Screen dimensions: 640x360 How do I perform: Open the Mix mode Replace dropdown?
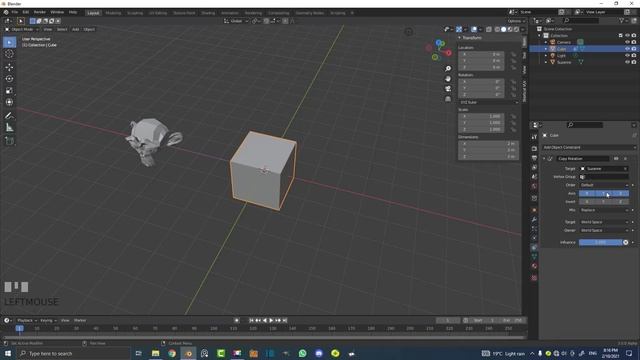(604, 210)
